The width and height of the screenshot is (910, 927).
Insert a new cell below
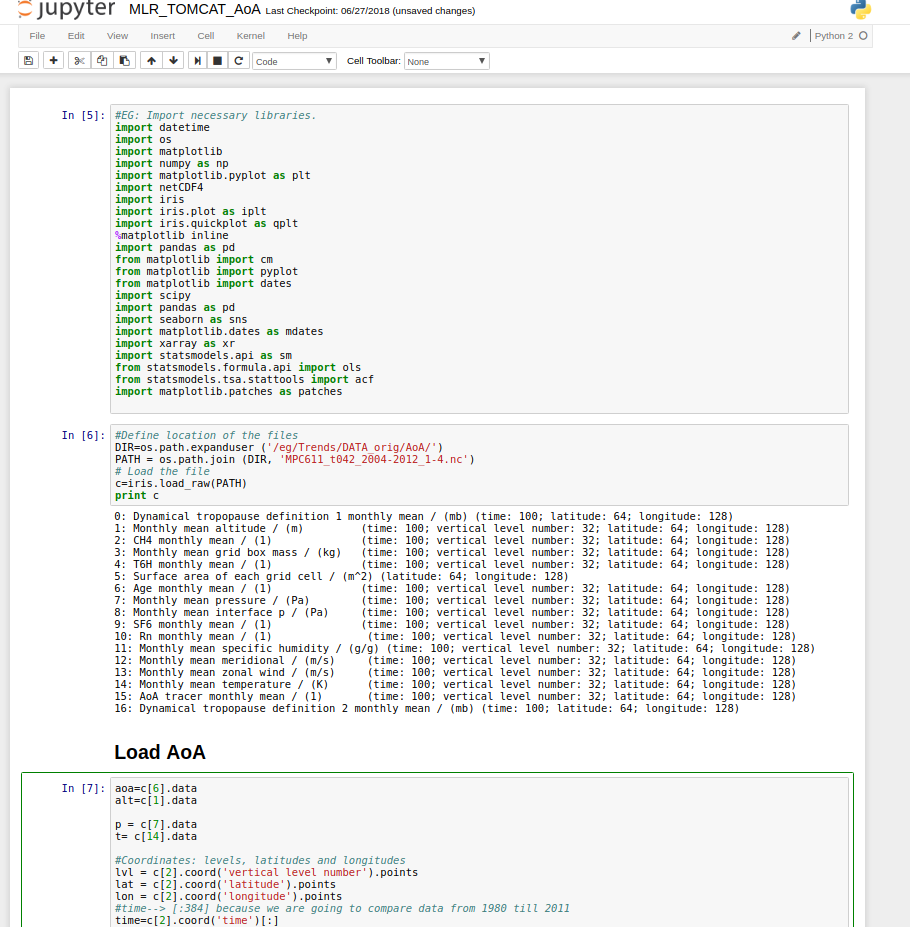53,60
